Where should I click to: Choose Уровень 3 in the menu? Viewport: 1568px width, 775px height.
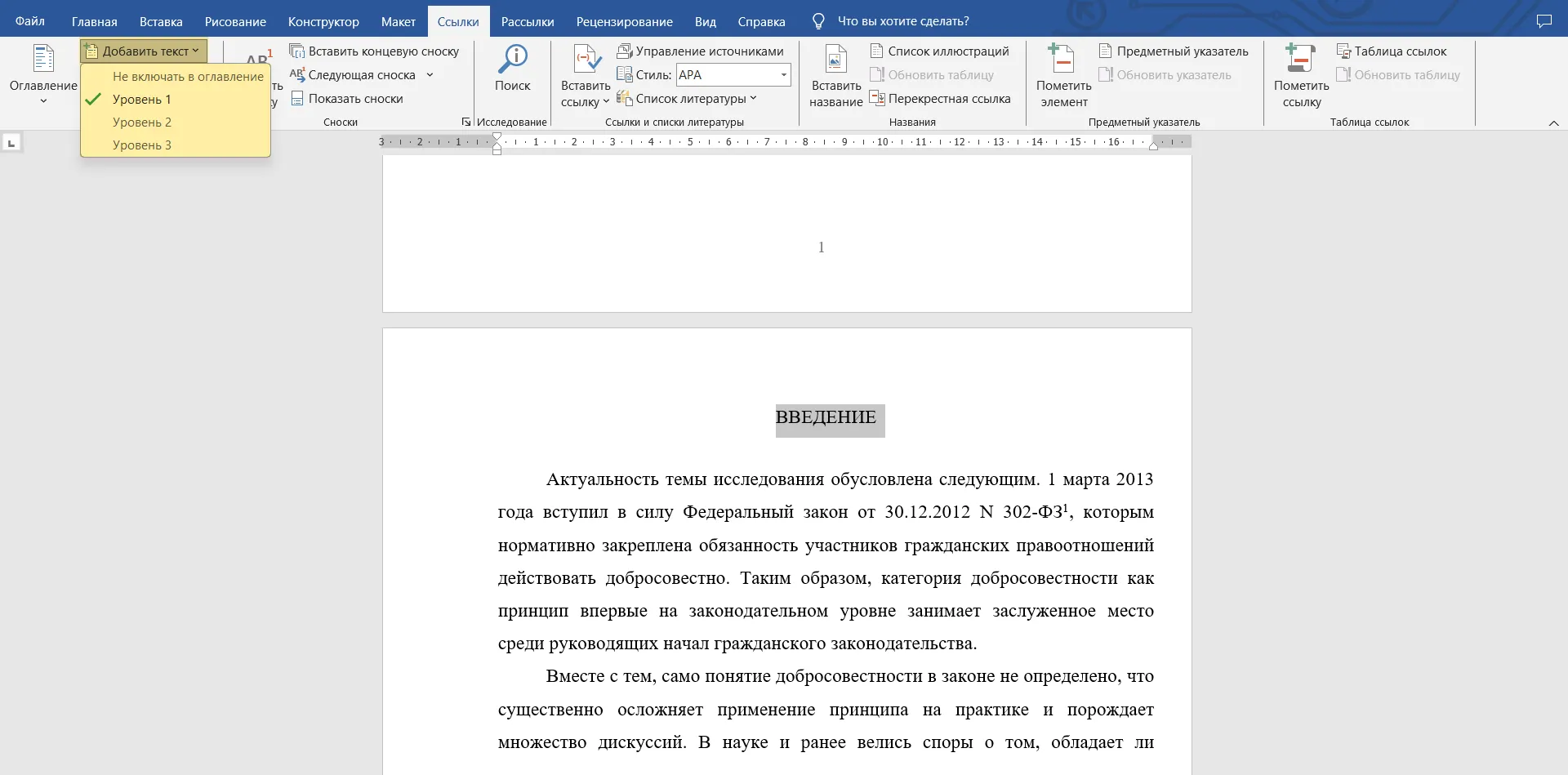(x=176, y=145)
